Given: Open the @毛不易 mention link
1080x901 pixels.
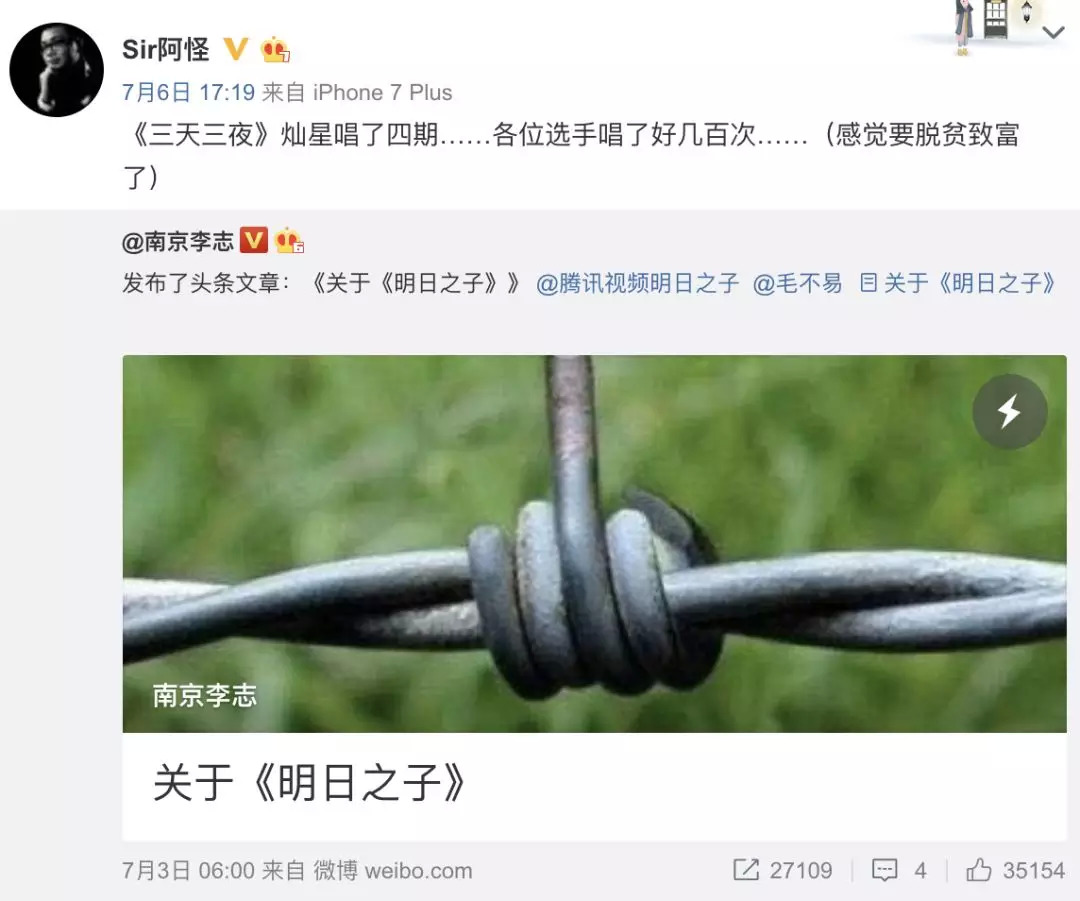Looking at the screenshot, I should (797, 283).
